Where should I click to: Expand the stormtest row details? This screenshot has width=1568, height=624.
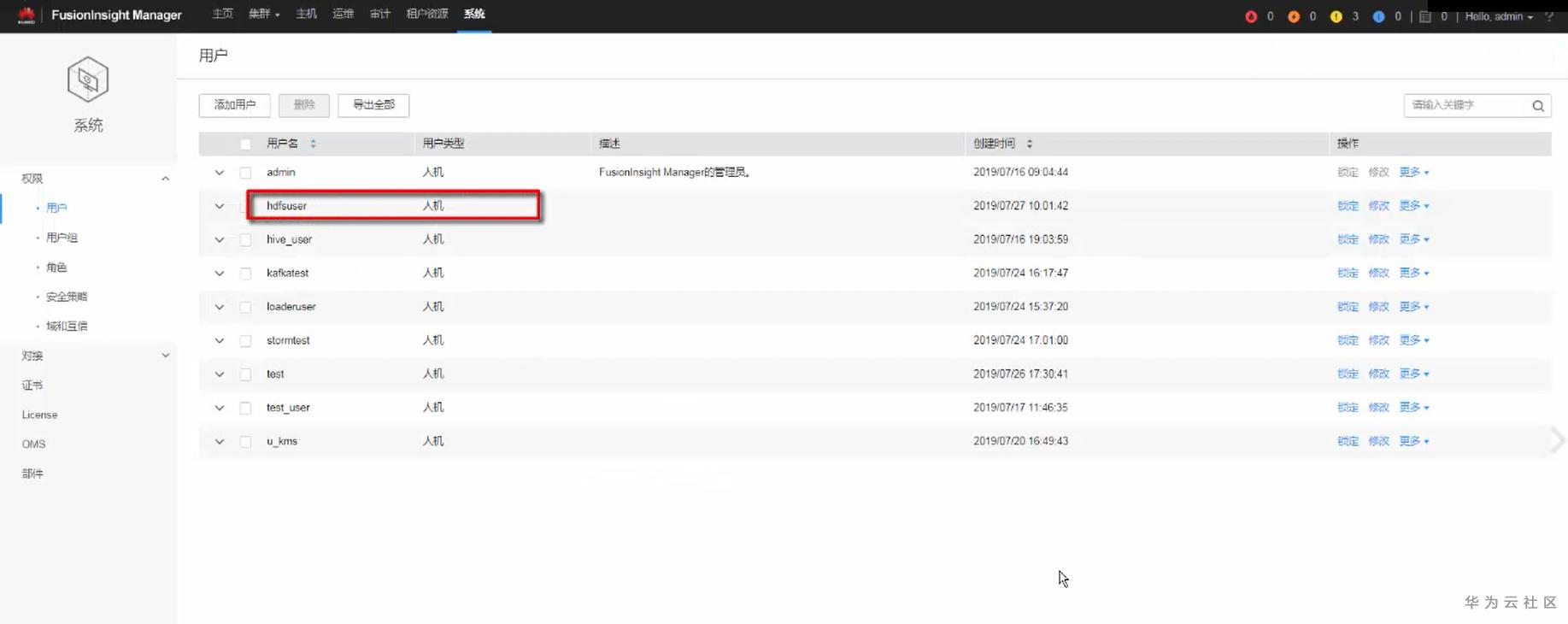coord(220,341)
